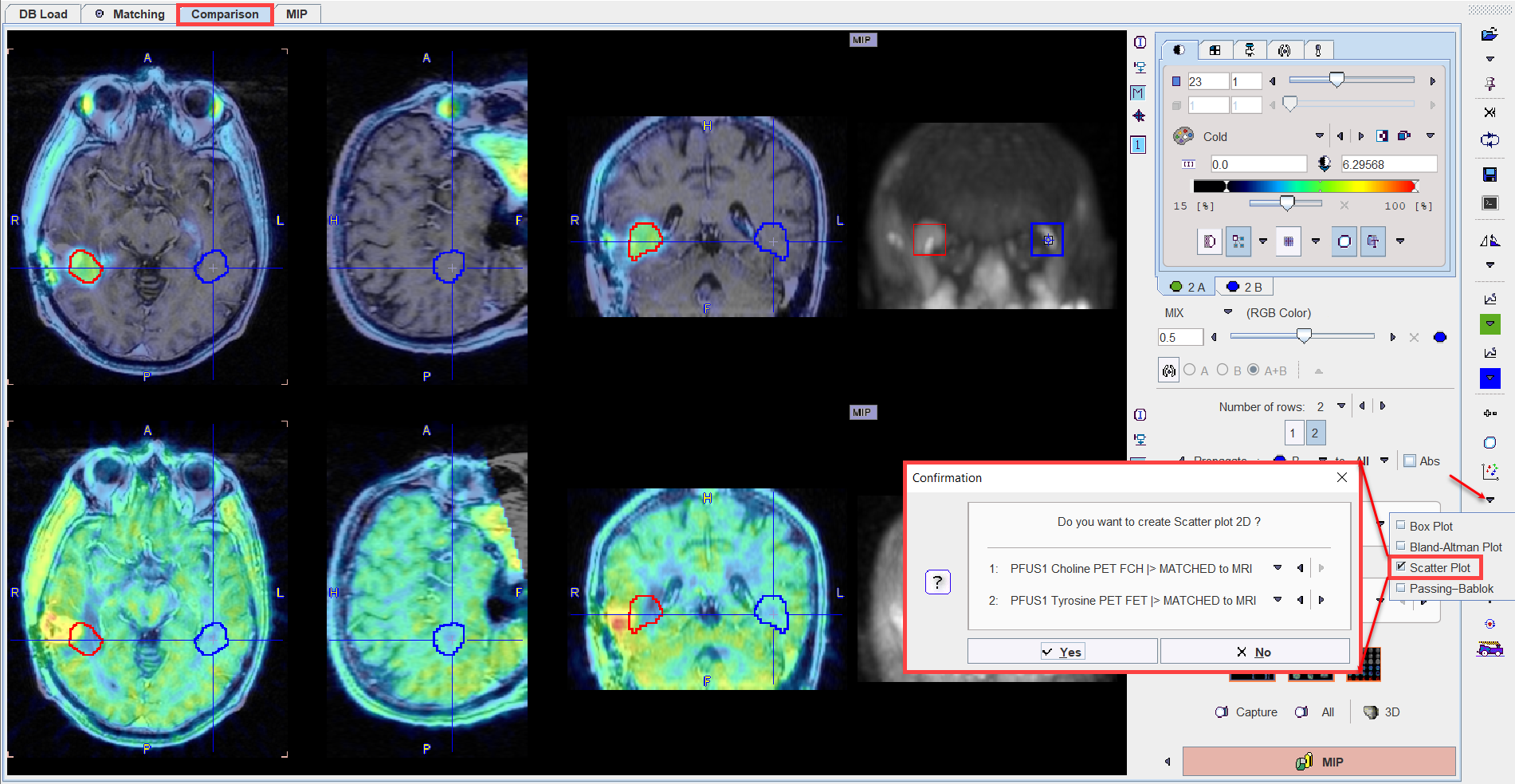Click No in the Confirmation dialog

point(1254,652)
